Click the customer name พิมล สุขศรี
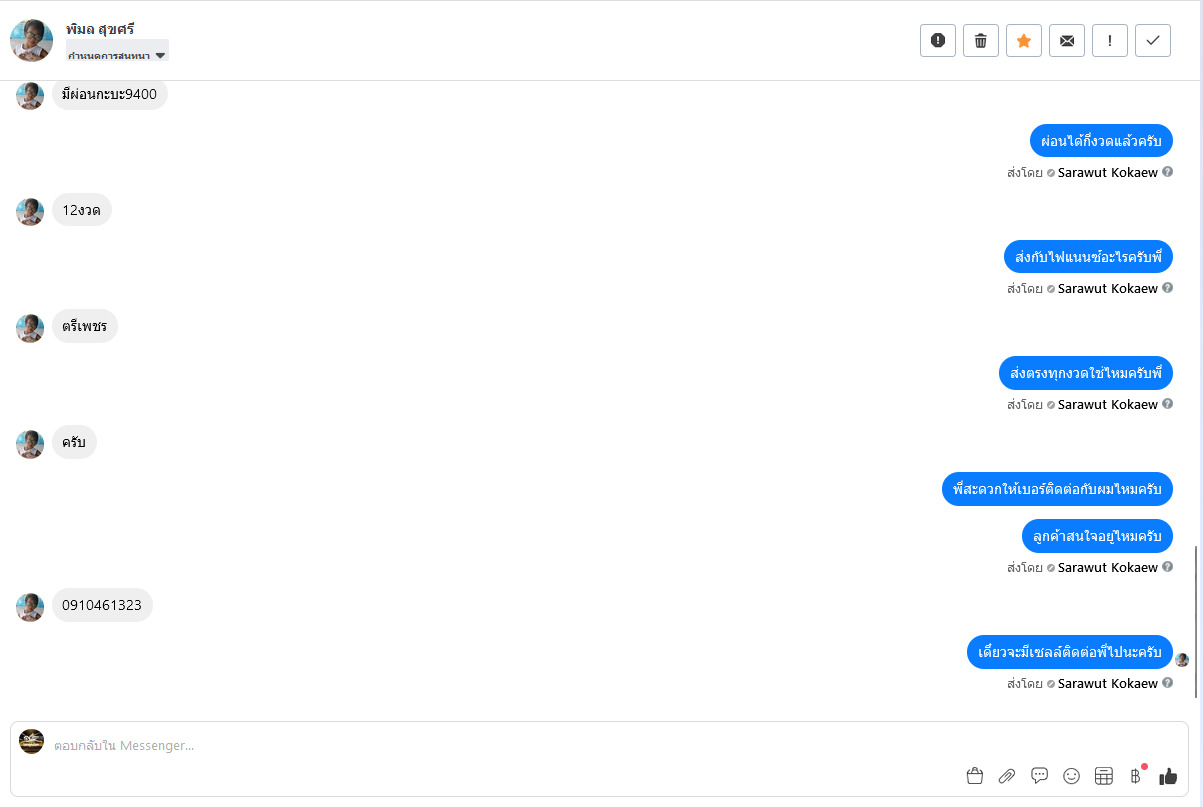The image size is (1203, 807). tap(100, 28)
